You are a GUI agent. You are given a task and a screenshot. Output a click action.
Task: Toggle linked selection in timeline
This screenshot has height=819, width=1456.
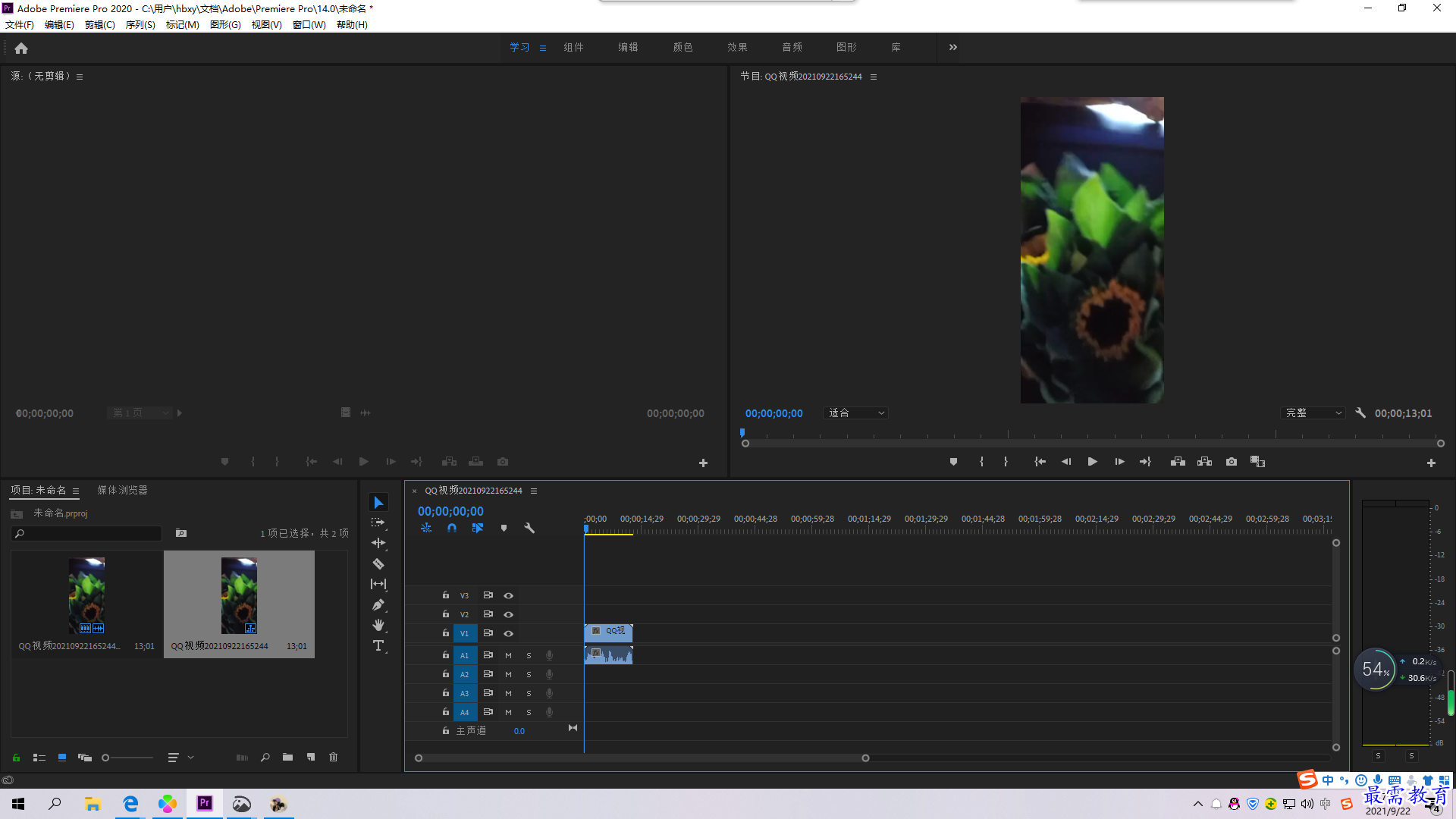[x=478, y=528]
